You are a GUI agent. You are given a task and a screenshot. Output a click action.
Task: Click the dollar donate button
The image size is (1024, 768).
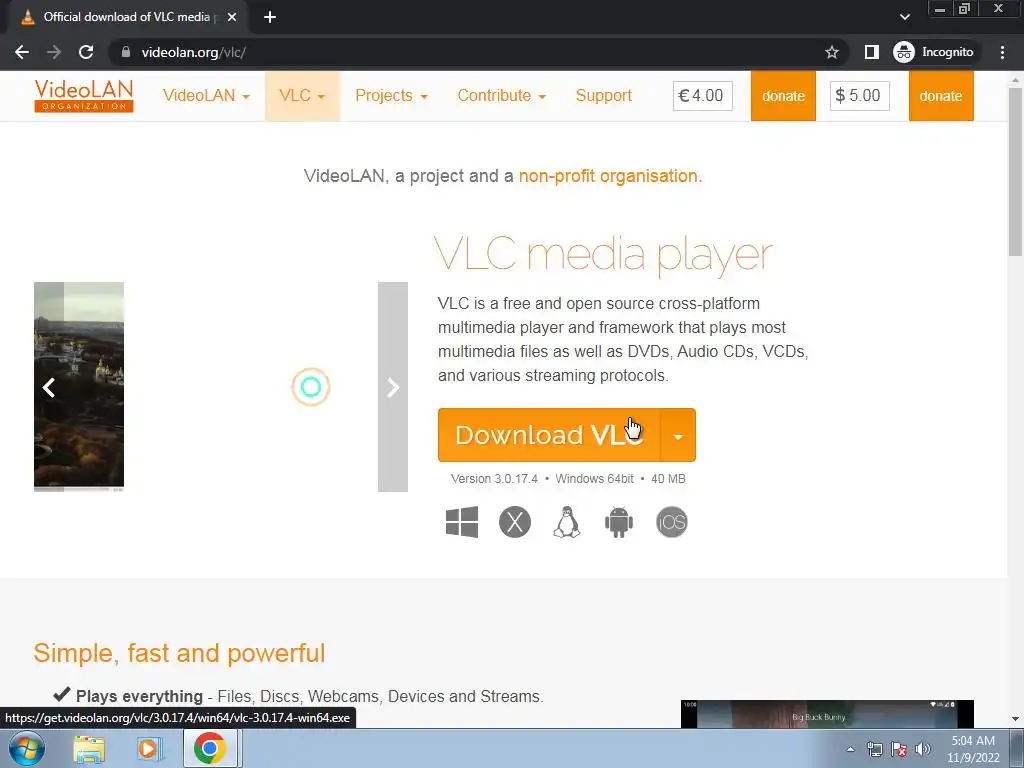(940, 96)
